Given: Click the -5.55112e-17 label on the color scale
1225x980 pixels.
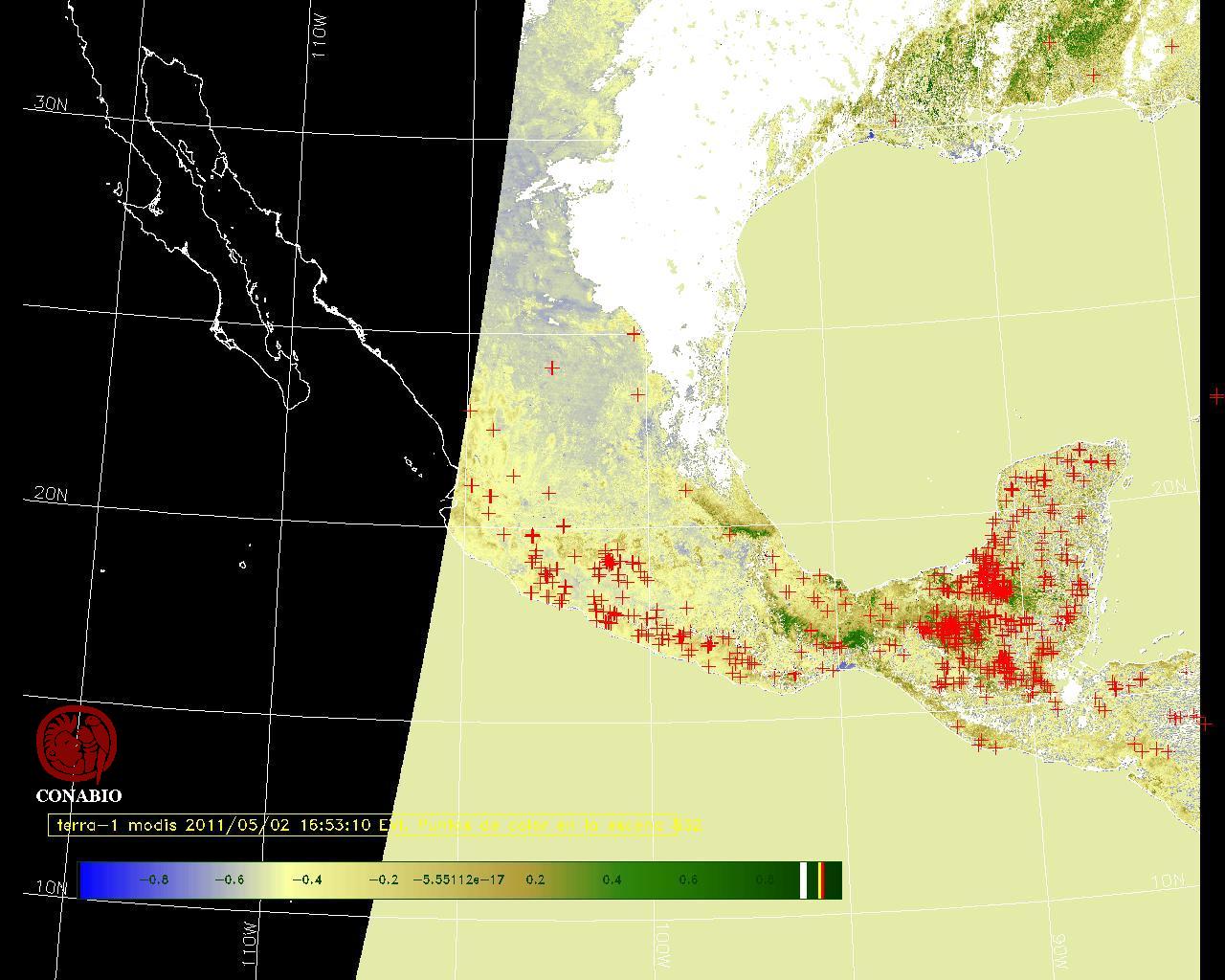Looking at the screenshot, I should click(458, 880).
